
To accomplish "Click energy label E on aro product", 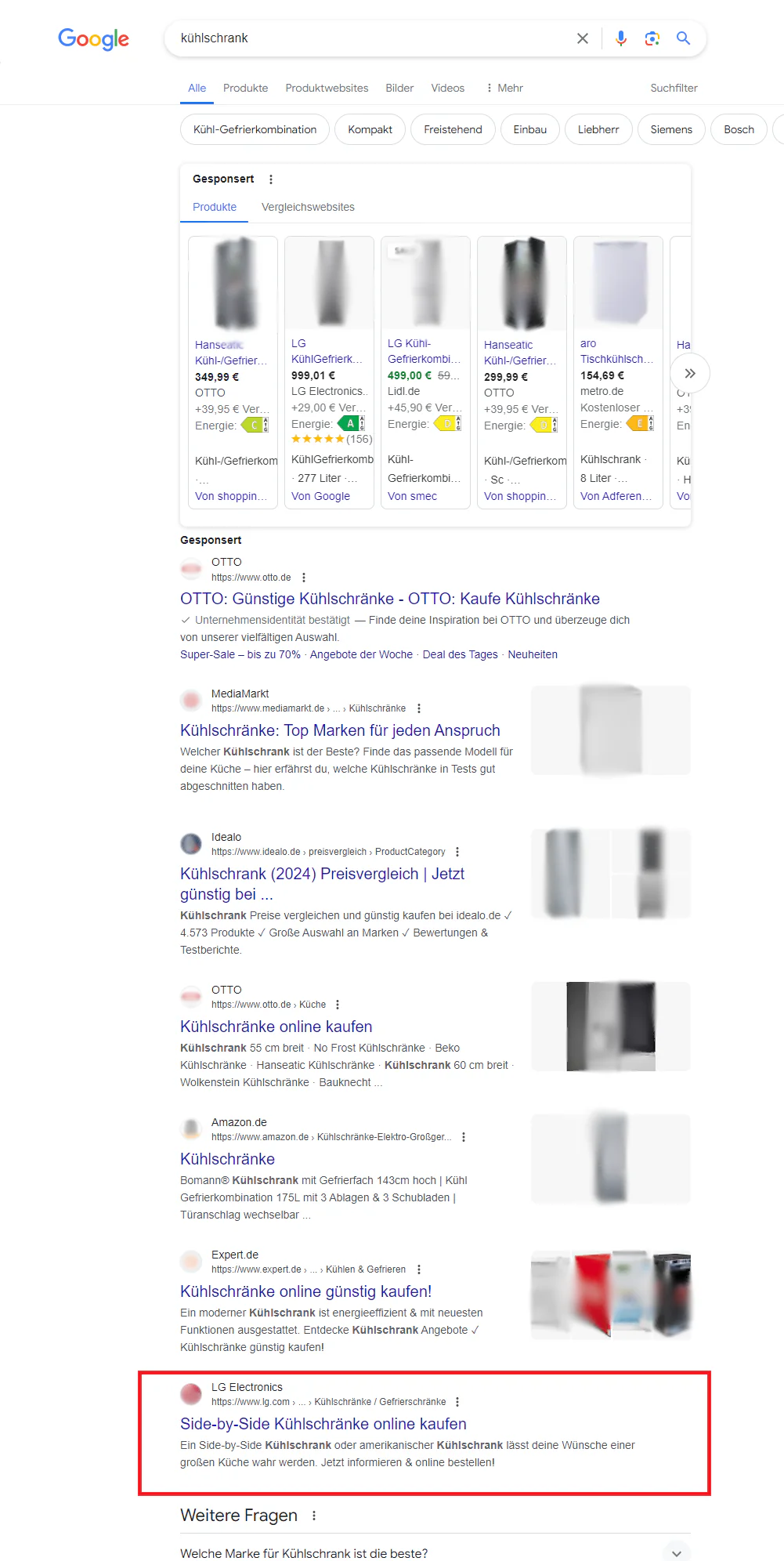I will pyautogui.click(x=641, y=423).
